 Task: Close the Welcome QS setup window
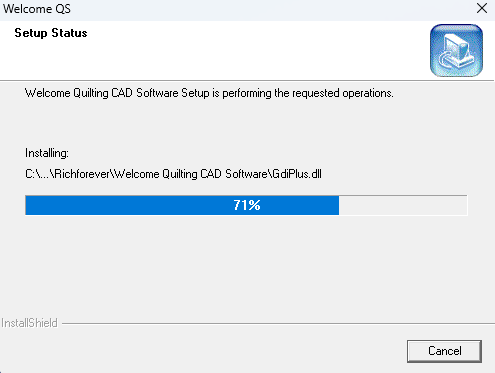coord(482,8)
